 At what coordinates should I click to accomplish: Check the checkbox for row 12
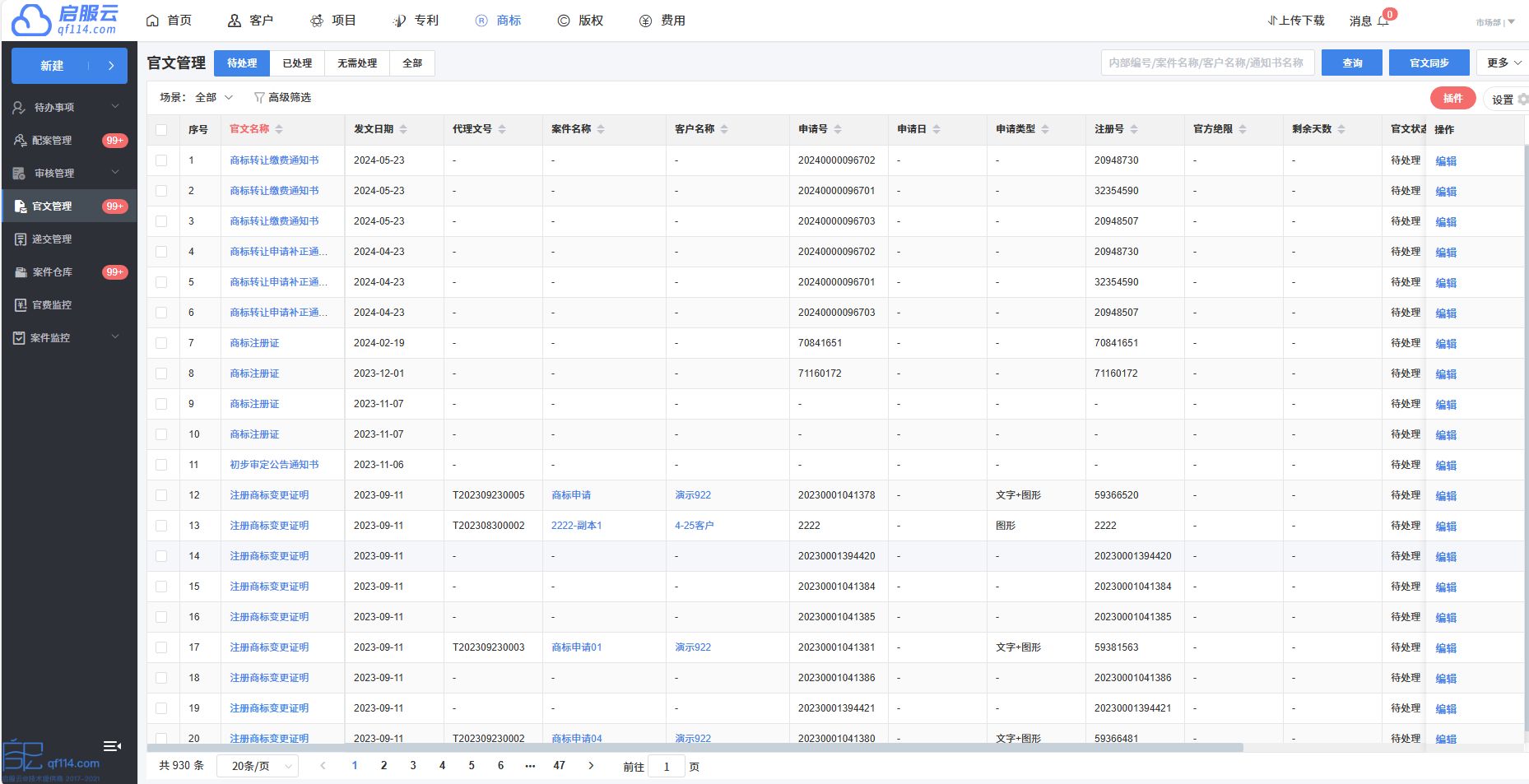click(161, 495)
